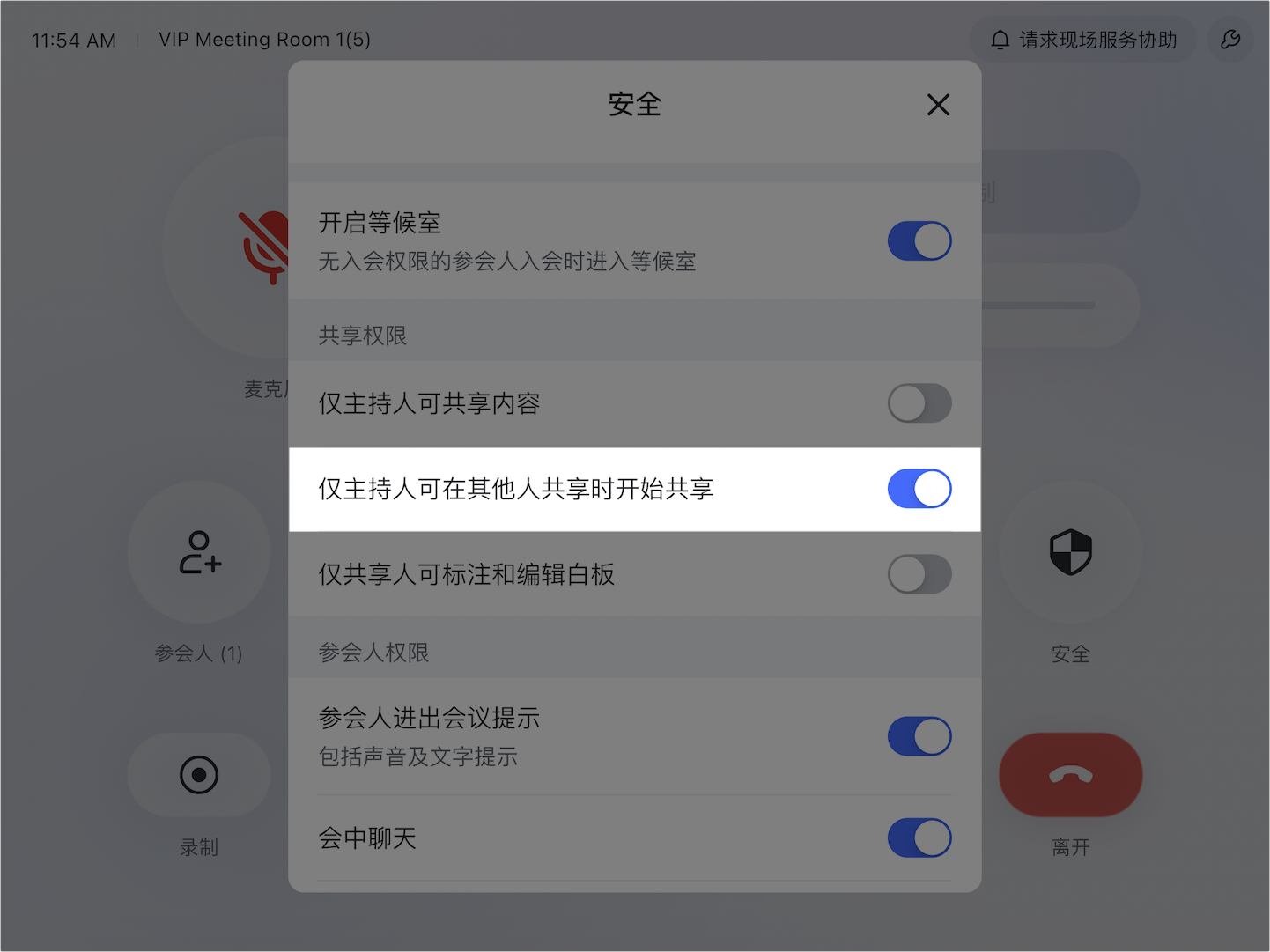Screen dimensions: 1270x952
Task: Switch off the 会中聊天 toggle
Action: pos(919,838)
